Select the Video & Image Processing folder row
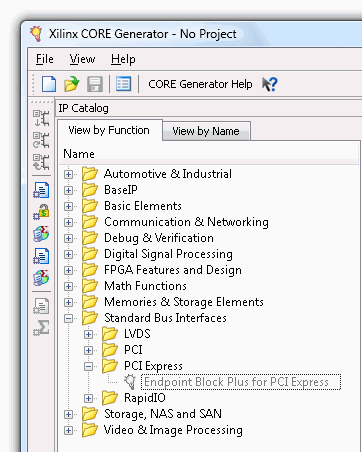This screenshot has width=362, height=452. pyautogui.click(x=162, y=430)
